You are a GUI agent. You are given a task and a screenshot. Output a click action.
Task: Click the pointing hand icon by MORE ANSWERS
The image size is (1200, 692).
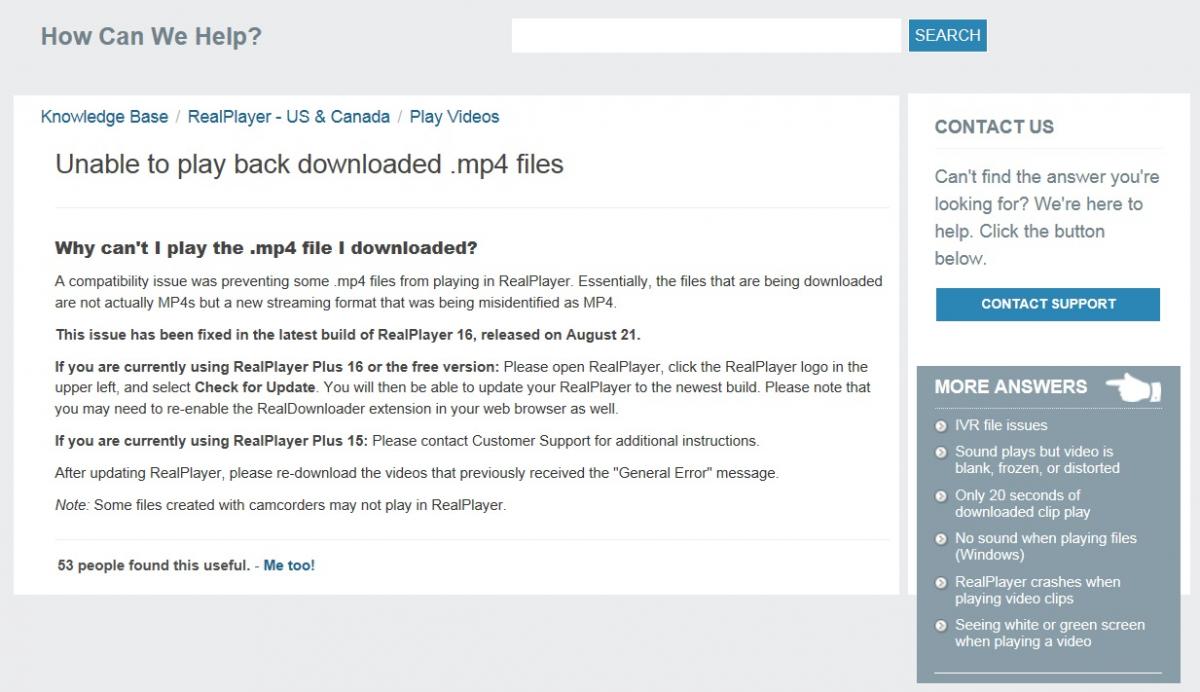pos(1133,387)
